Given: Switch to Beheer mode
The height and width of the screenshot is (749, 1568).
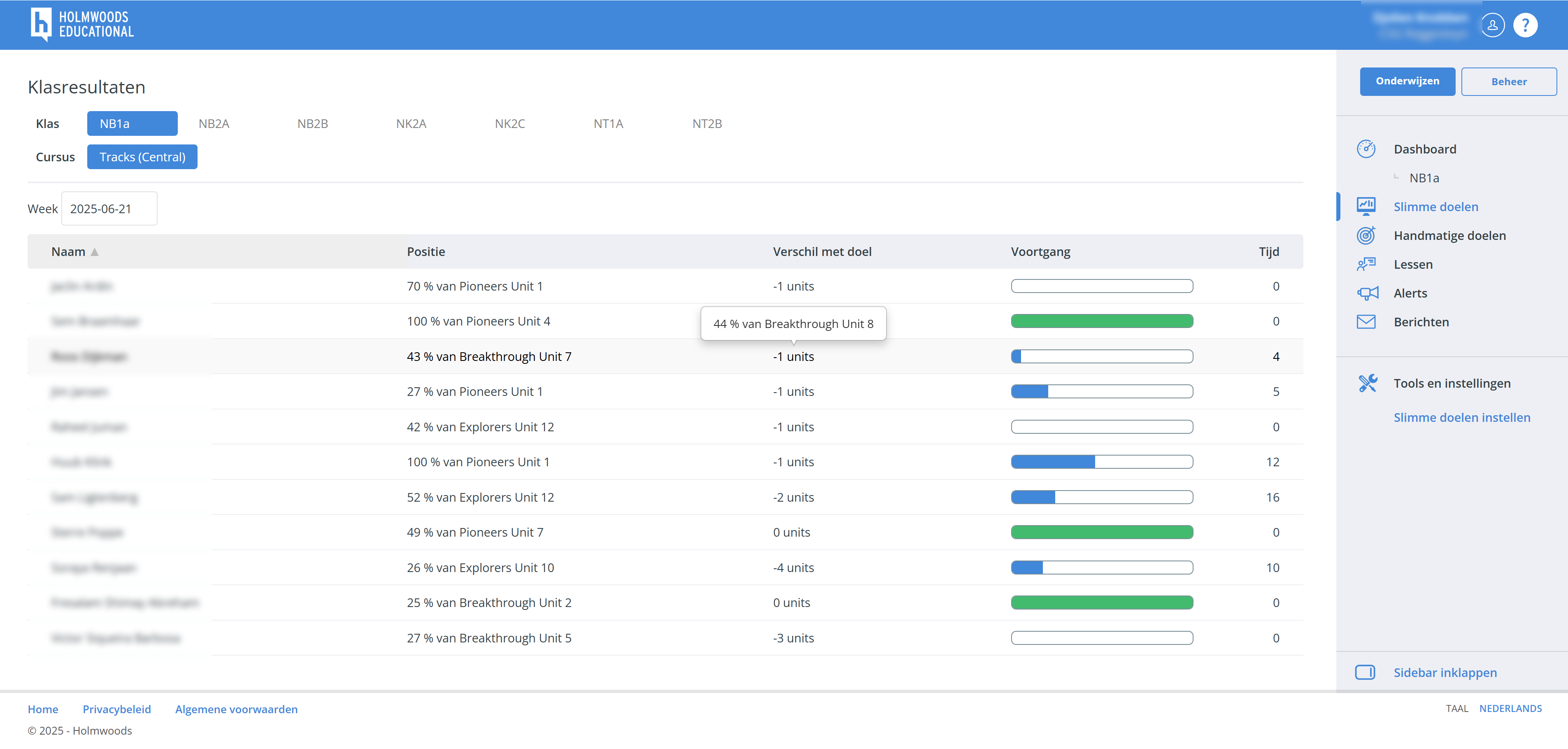Looking at the screenshot, I should [1508, 81].
